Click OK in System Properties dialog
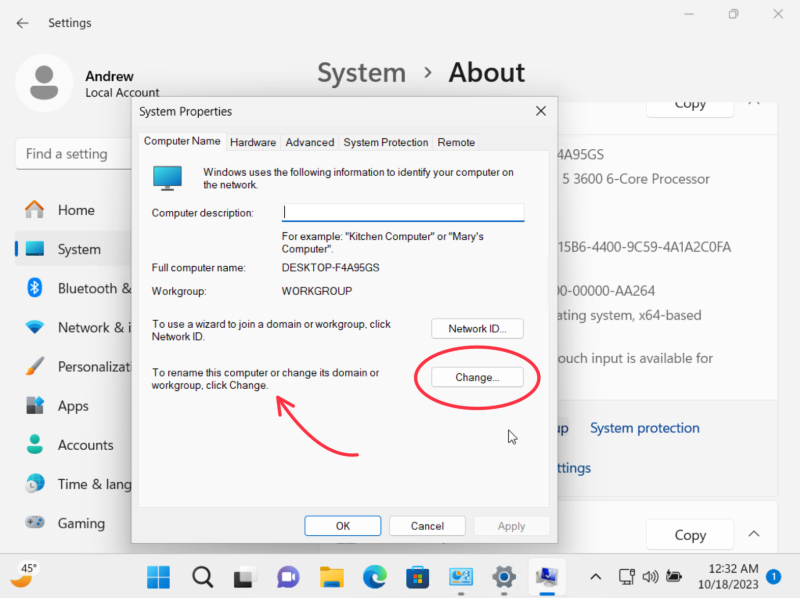The height and width of the screenshot is (598, 800). (x=342, y=525)
